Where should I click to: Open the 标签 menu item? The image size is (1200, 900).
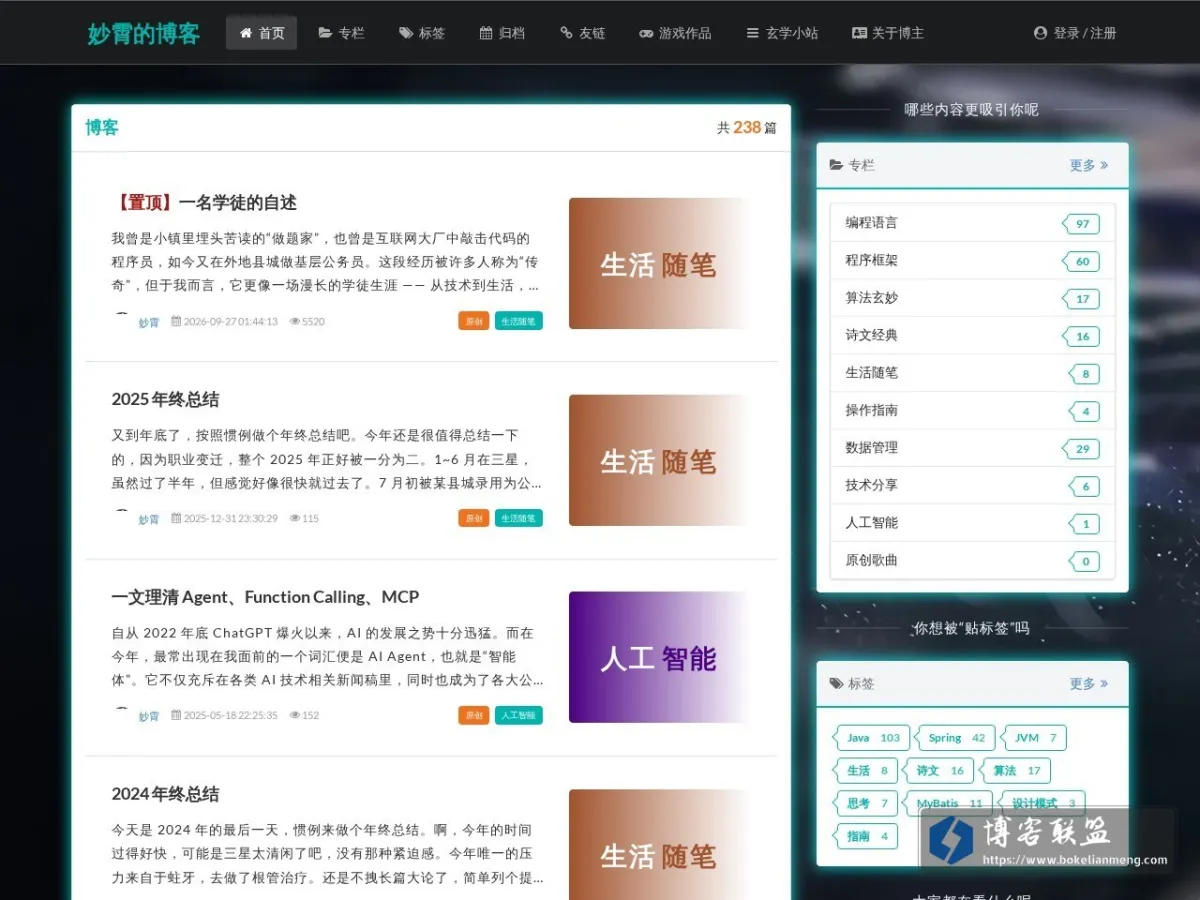coord(421,33)
